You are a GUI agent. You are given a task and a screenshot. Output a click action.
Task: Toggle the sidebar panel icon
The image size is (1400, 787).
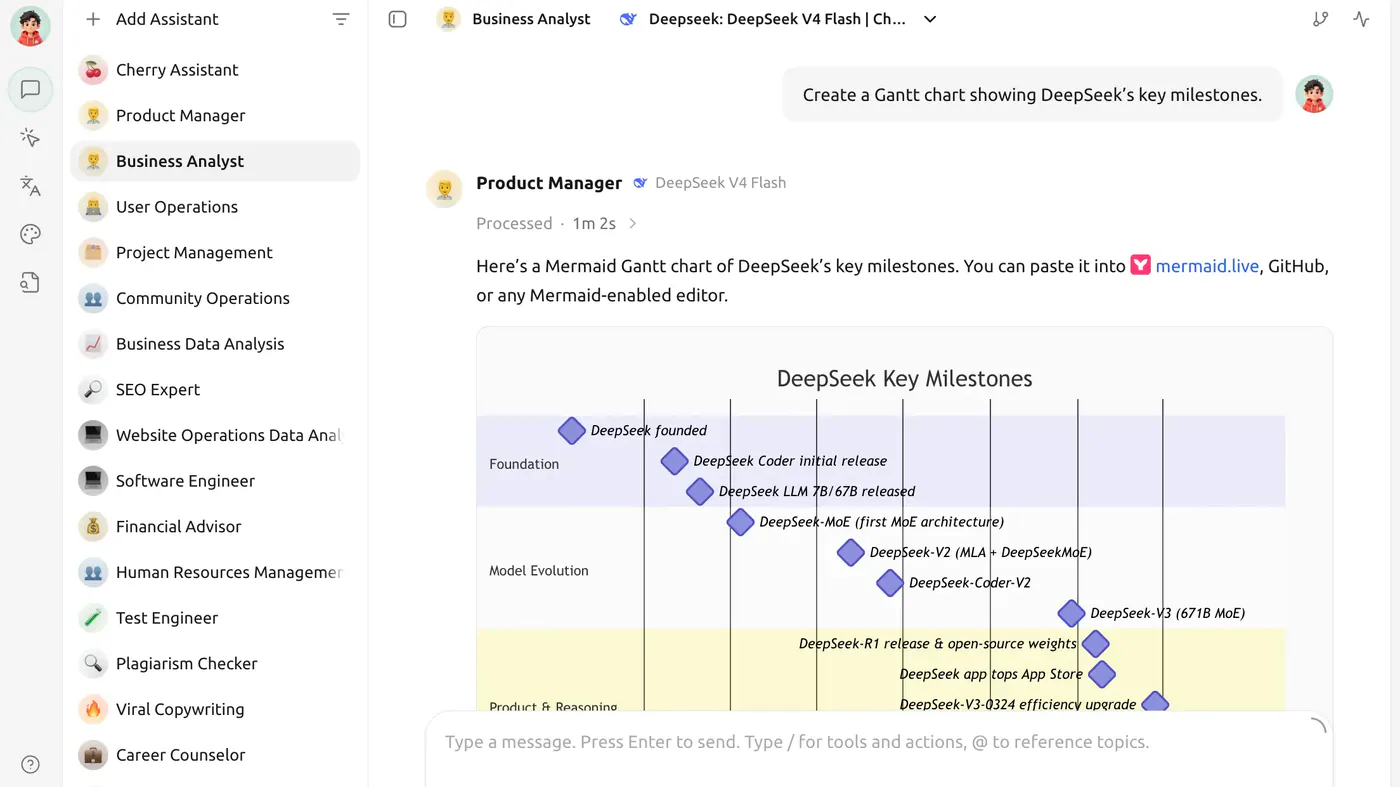[x=398, y=19]
